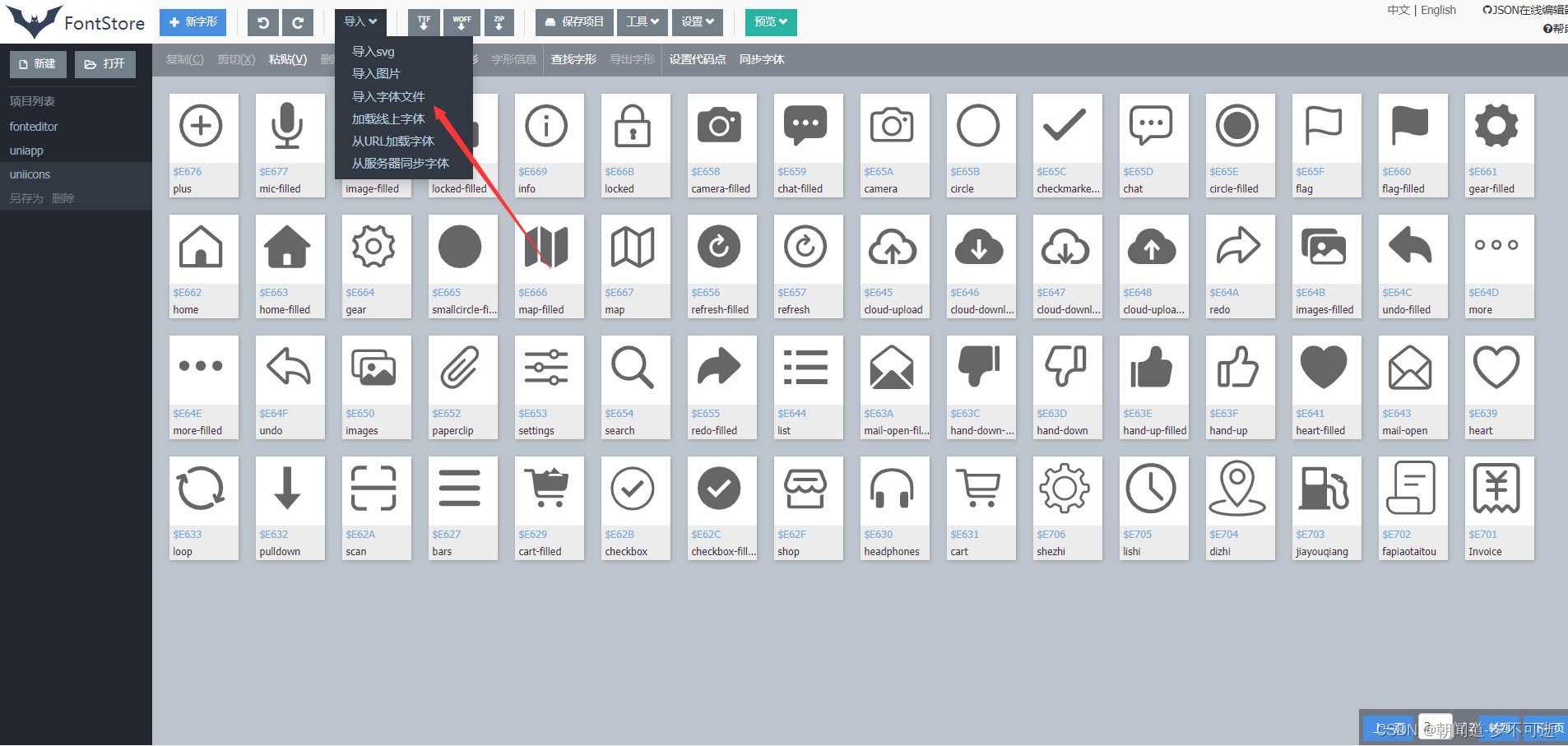Click 另存为 under uniicons
This screenshot has width=1568, height=746.
[x=26, y=198]
